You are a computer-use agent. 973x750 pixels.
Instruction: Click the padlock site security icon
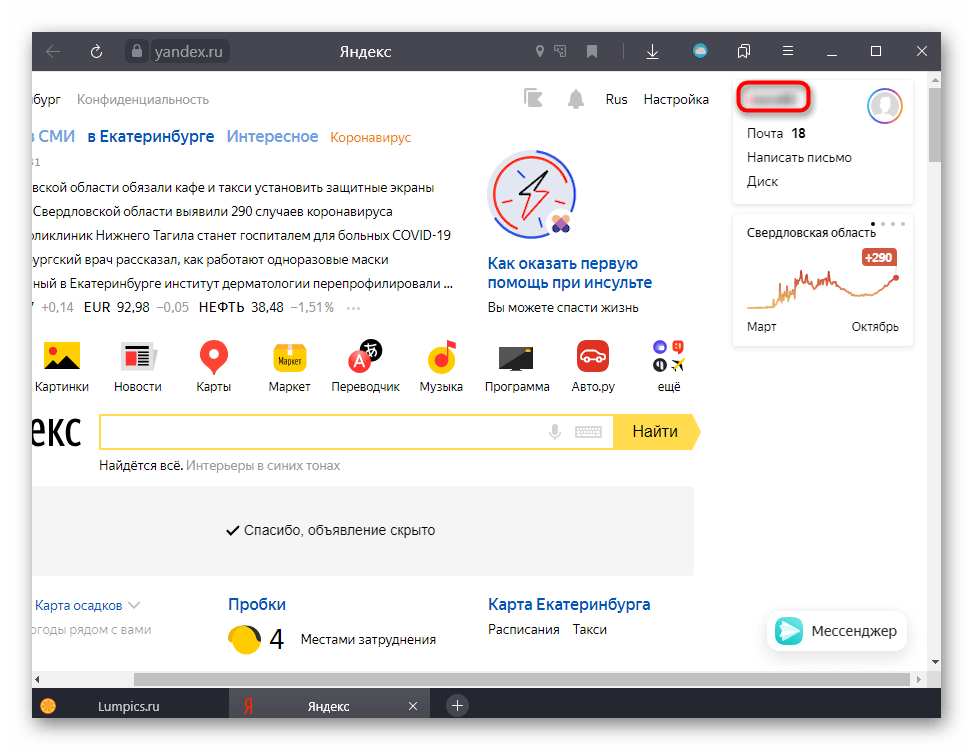tap(137, 51)
